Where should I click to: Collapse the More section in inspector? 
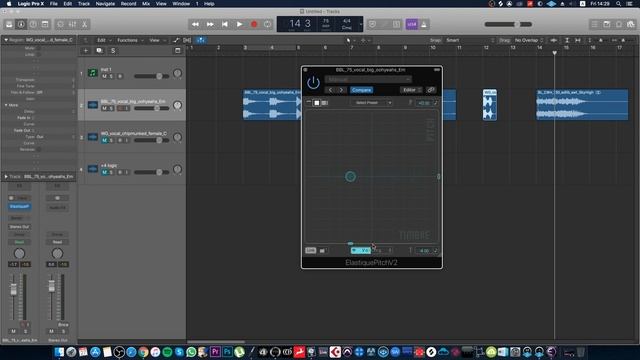tap(6, 105)
